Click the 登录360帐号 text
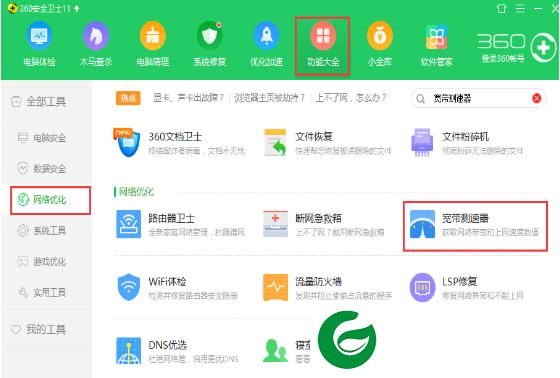This screenshot has height=378, width=560. [503, 59]
